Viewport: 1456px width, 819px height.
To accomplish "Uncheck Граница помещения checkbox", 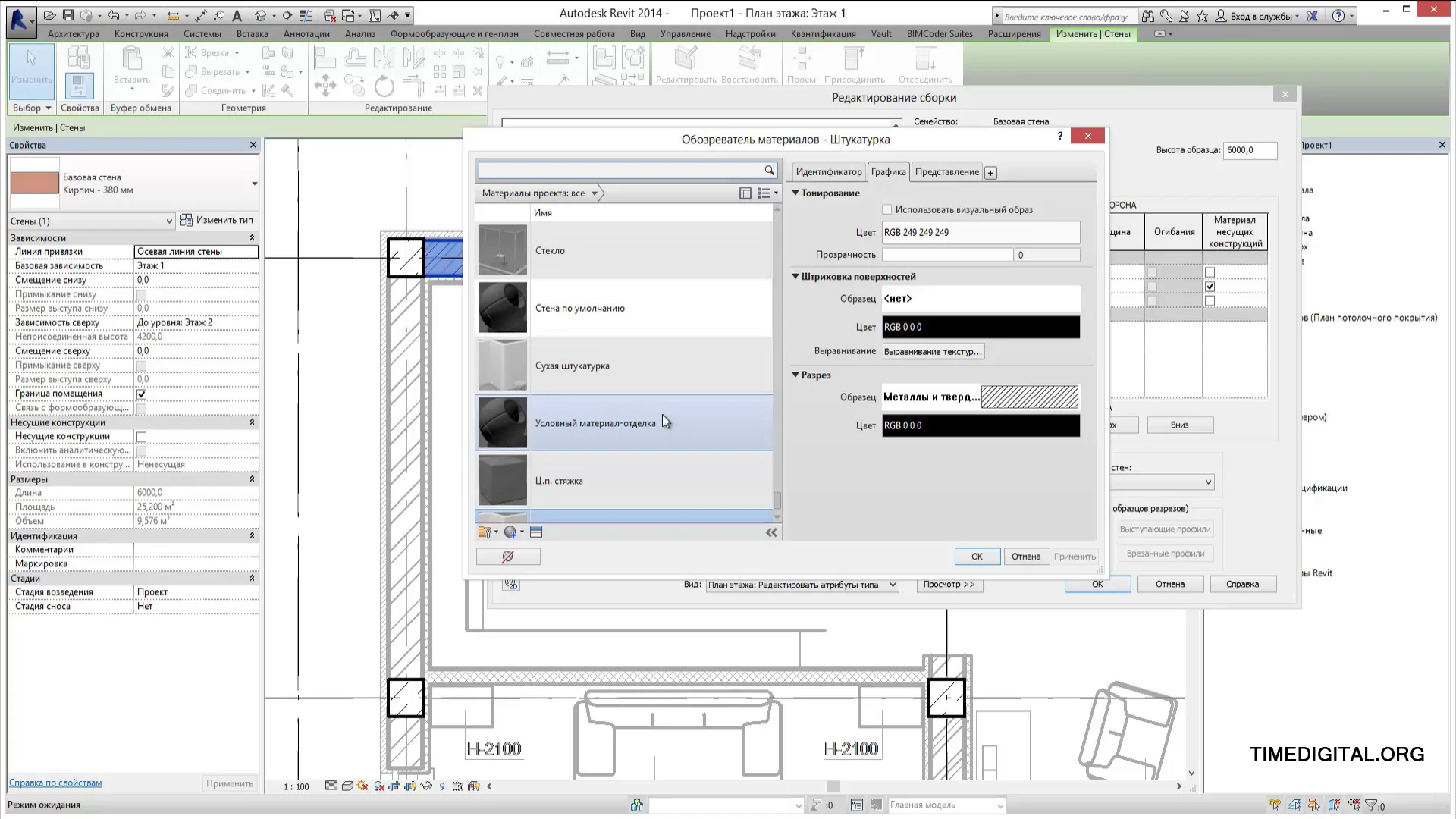I will click(141, 394).
